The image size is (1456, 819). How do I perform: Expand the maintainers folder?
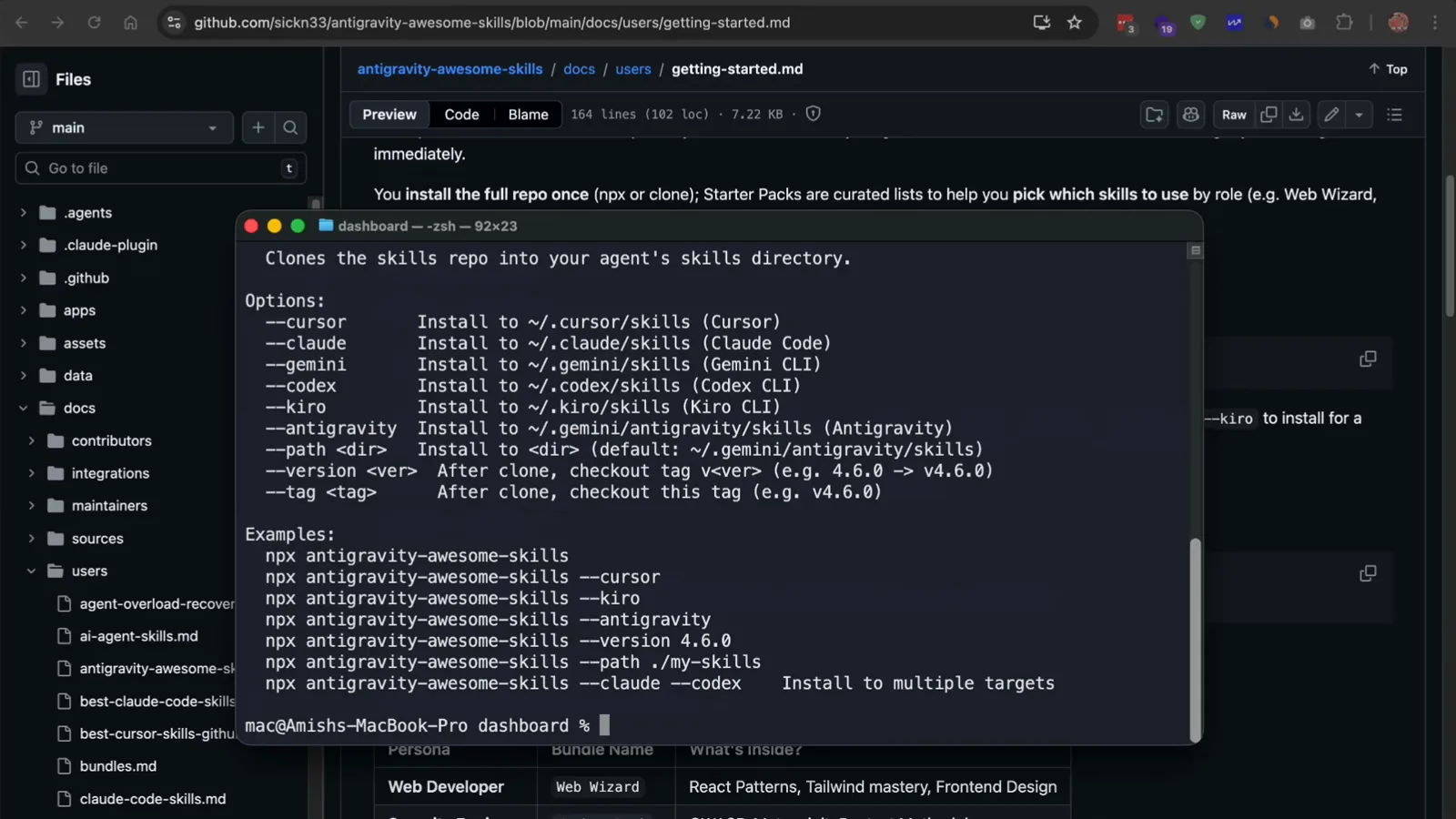(x=32, y=506)
